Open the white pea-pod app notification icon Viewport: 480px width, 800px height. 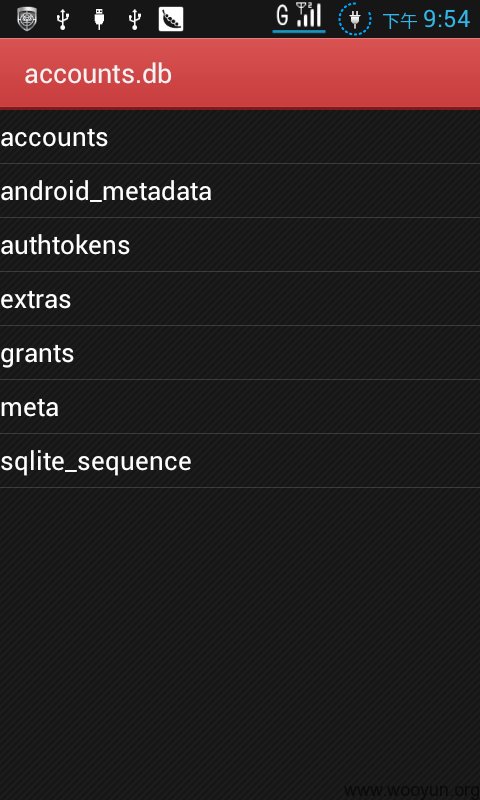pos(171,19)
